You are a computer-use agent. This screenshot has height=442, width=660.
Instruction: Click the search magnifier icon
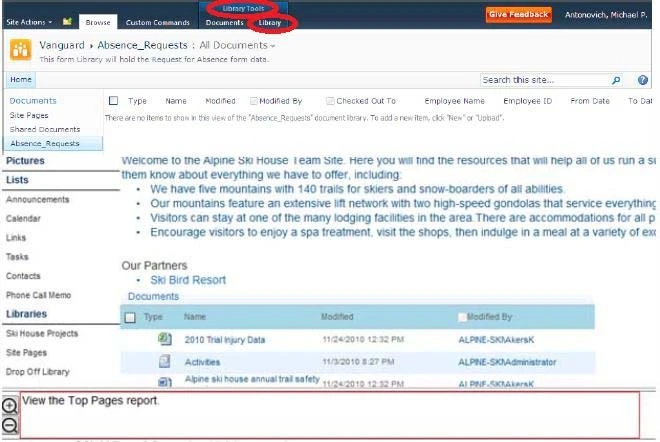tap(615, 80)
